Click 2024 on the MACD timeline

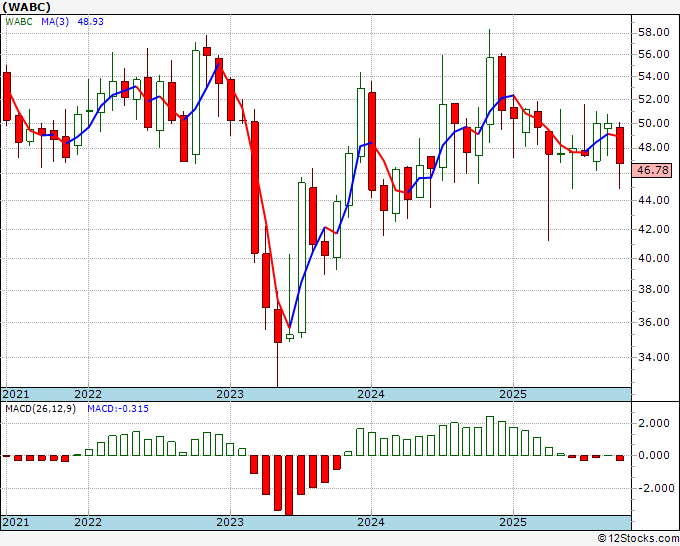tap(371, 522)
